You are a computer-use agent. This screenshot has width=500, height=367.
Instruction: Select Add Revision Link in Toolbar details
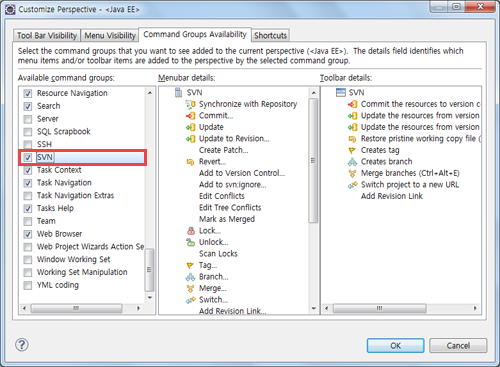click(x=392, y=196)
